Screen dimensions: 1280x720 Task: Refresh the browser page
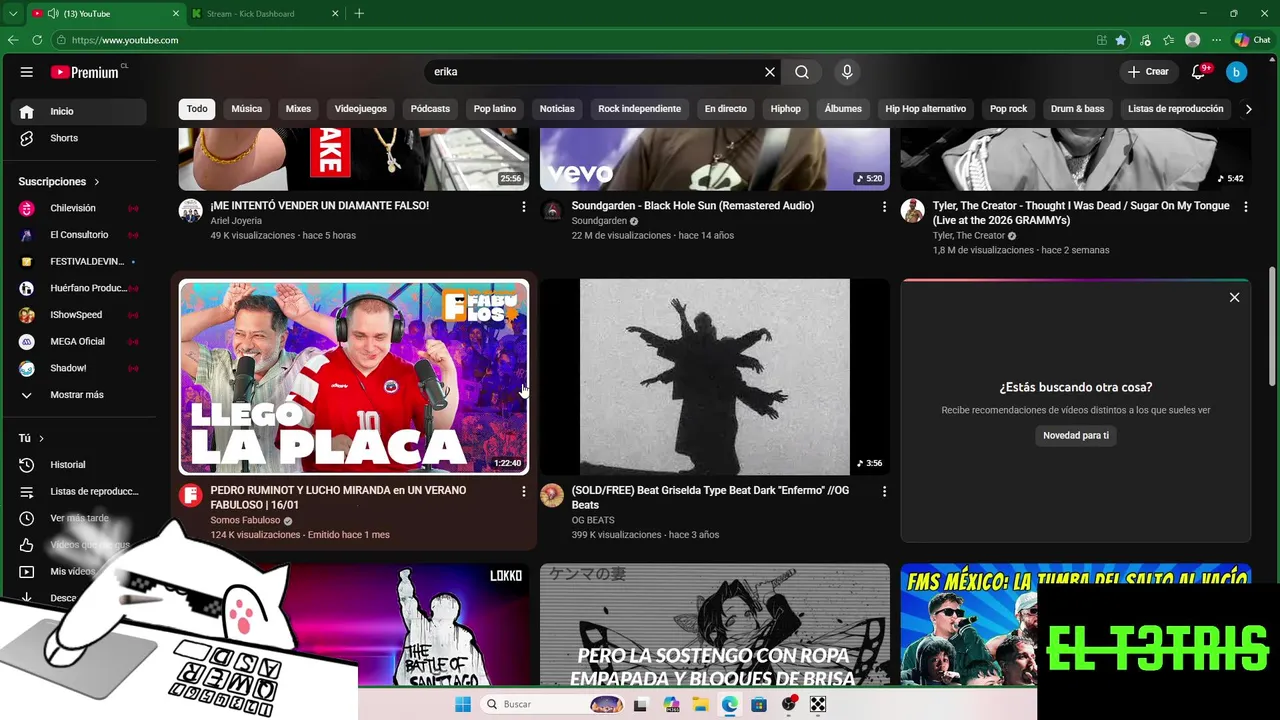tap(37, 40)
